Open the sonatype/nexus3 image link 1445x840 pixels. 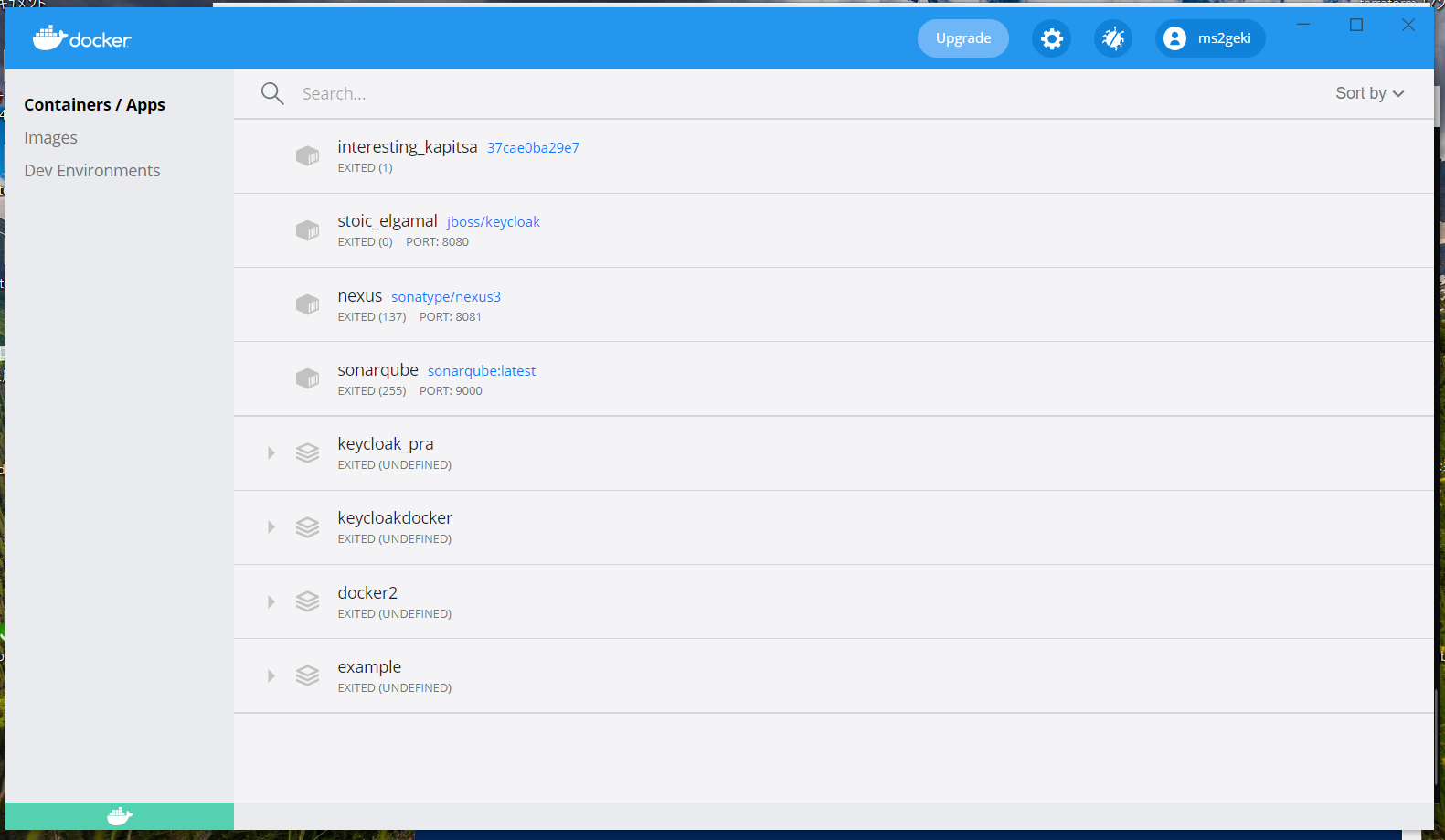pyautogui.click(x=446, y=297)
